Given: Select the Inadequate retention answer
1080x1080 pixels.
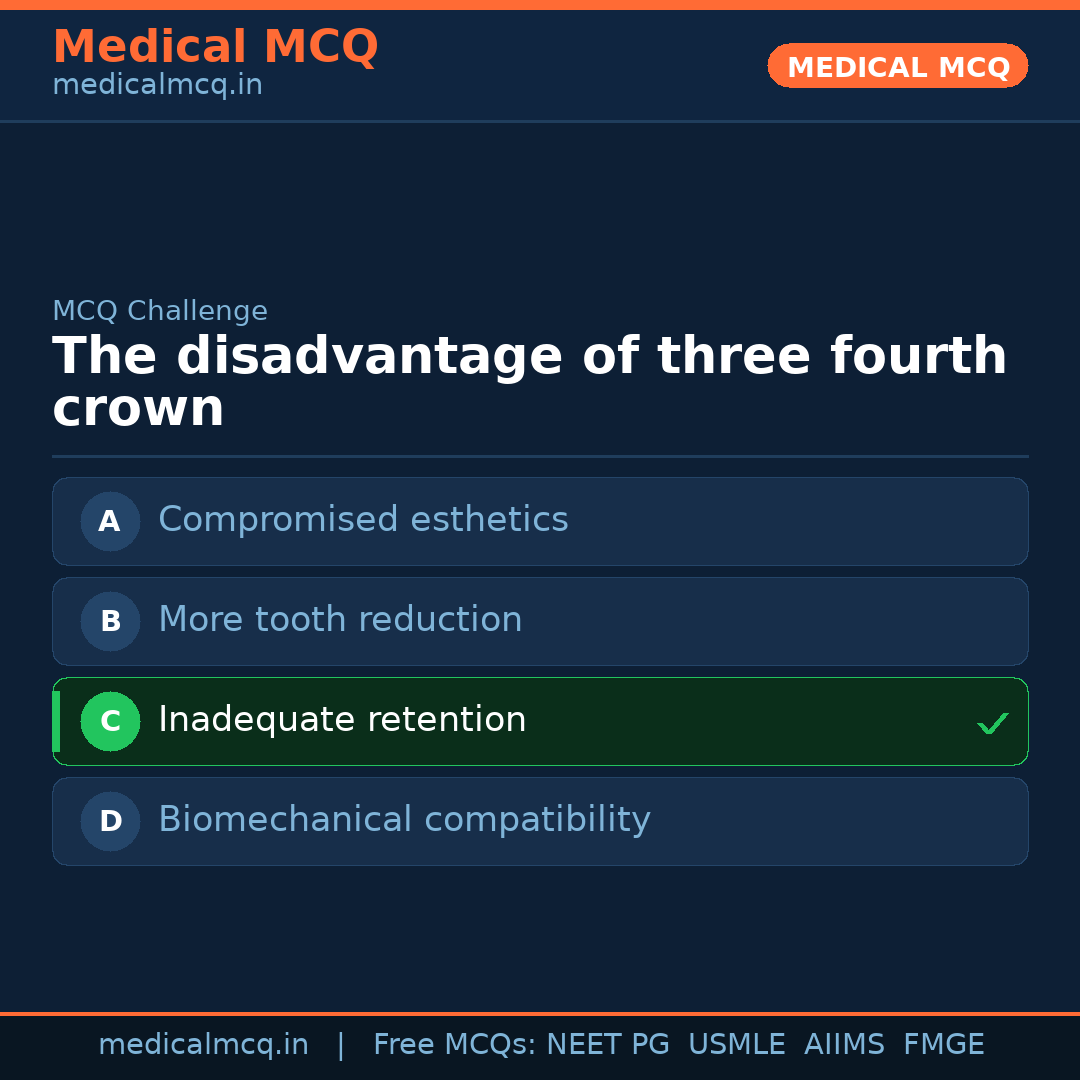Looking at the screenshot, I should (x=342, y=720).
